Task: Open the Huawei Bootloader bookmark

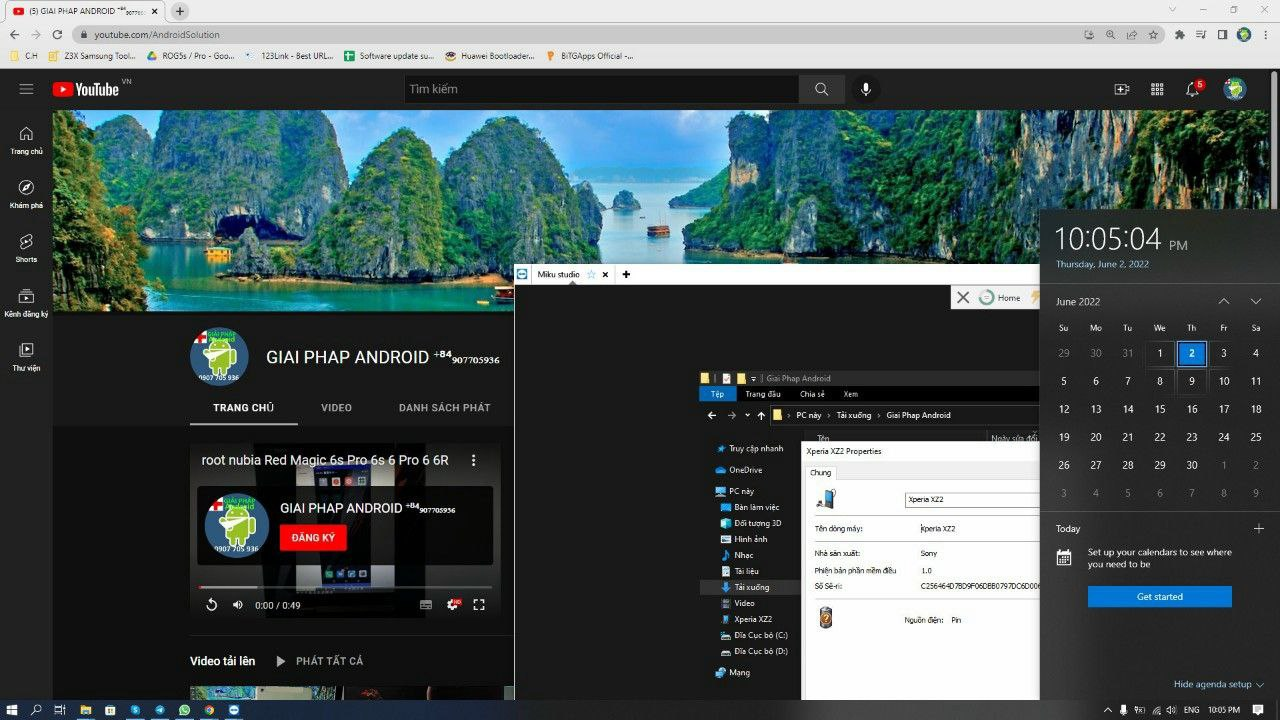Action: 490,56
